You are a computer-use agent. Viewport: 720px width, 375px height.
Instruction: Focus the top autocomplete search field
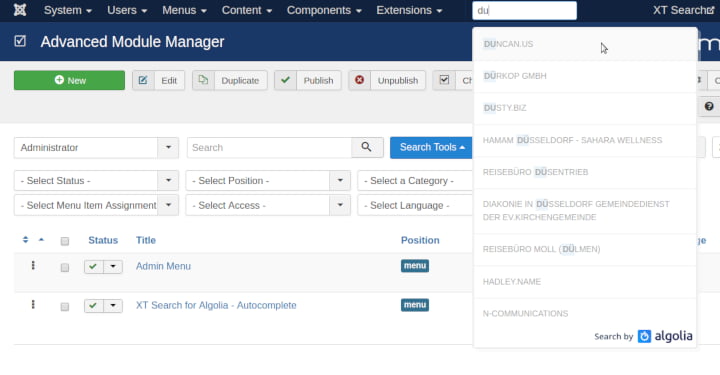click(x=524, y=11)
